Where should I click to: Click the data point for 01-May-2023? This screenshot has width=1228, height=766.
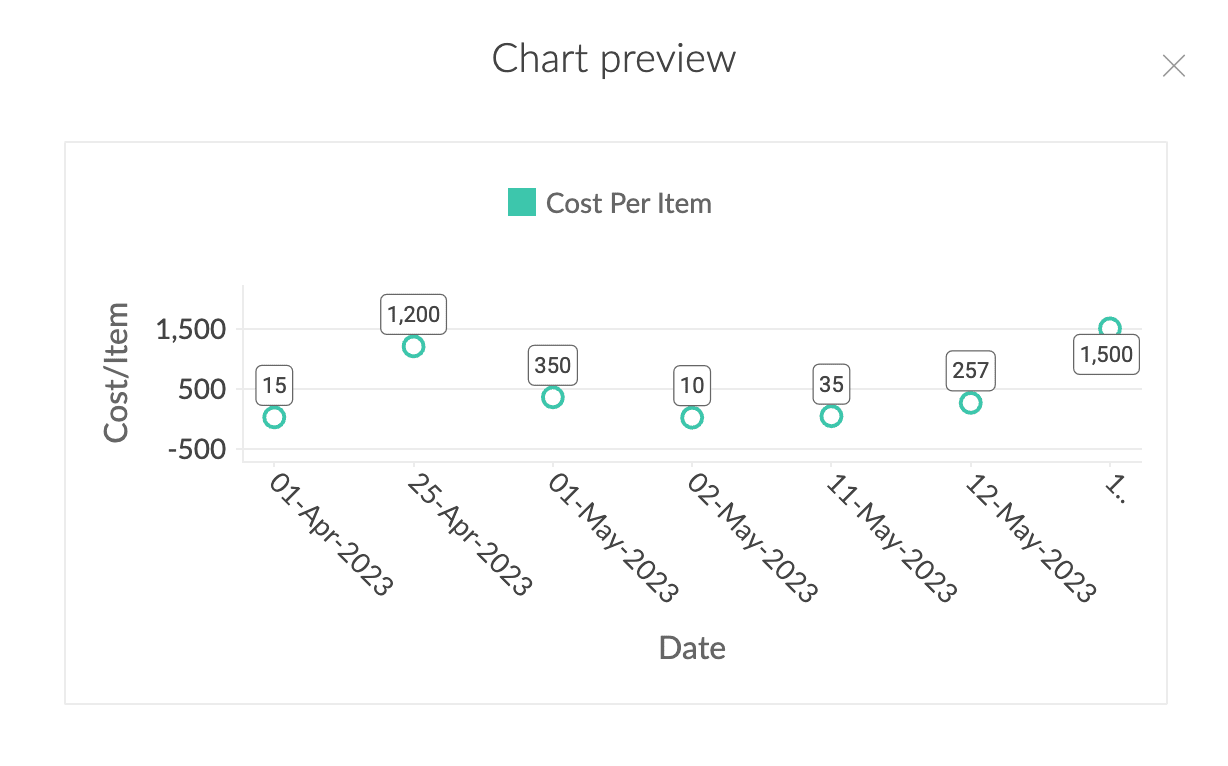[x=552, y=397]
